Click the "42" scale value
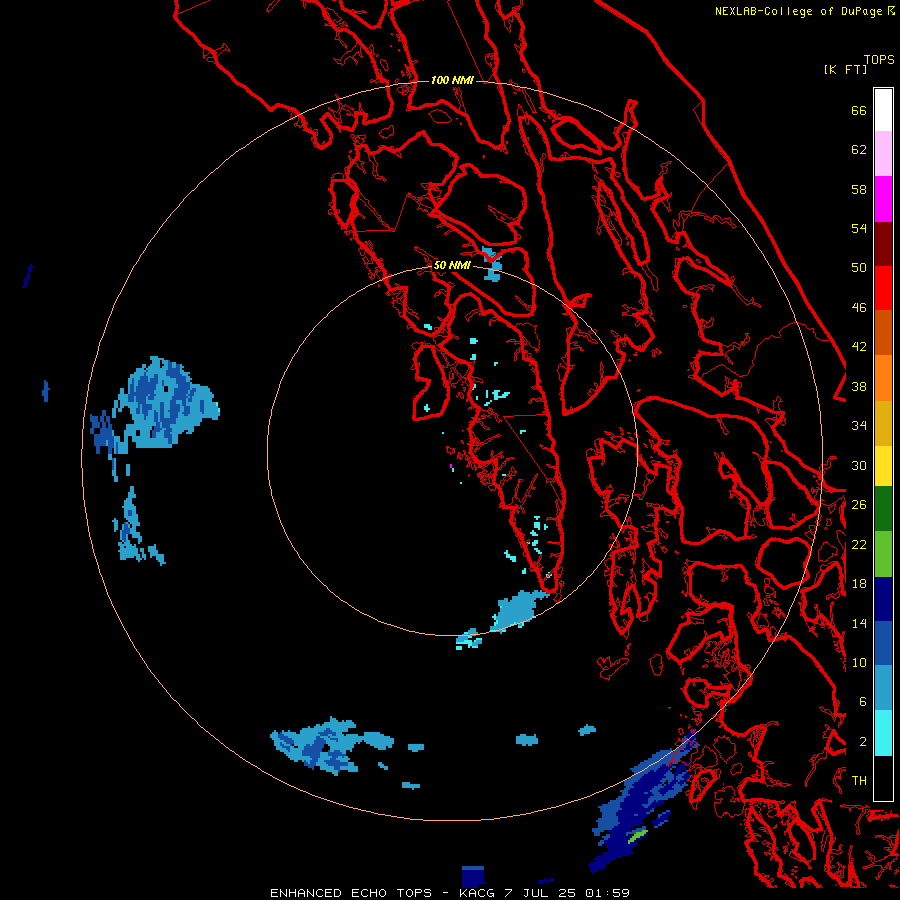 point(859,347)
